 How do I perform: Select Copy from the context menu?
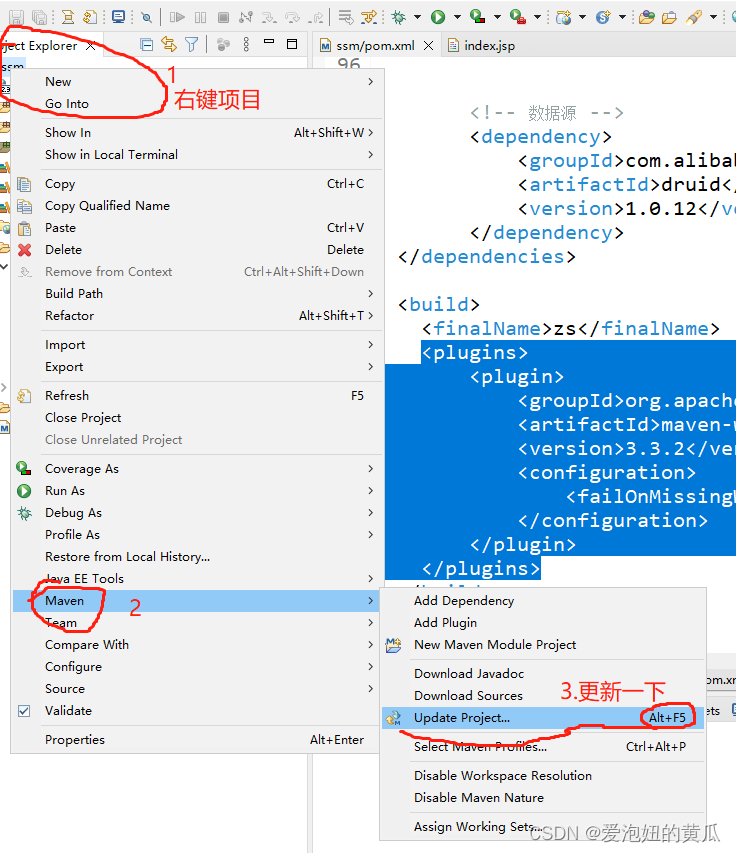coord(197,184)
